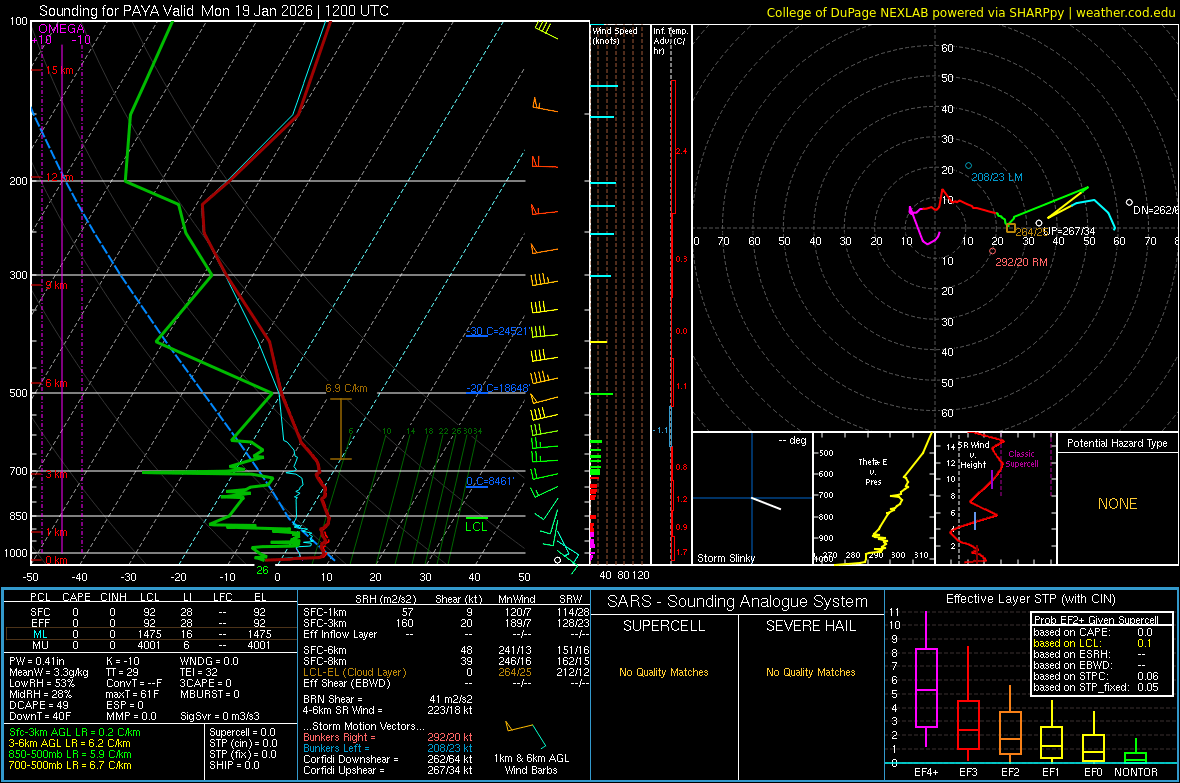Click the SHIP = 0.0 value

click(234, 766)
